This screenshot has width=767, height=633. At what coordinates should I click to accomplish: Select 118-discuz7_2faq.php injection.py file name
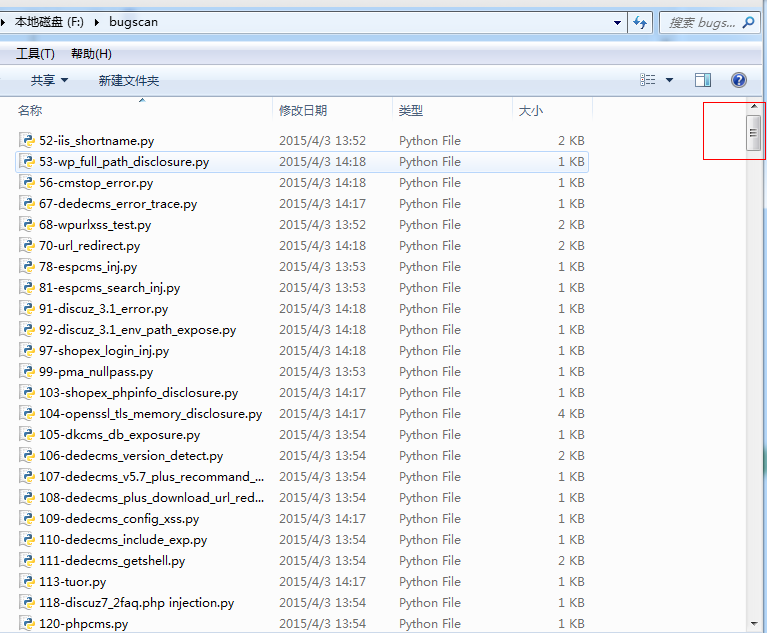tap(136, 603)
